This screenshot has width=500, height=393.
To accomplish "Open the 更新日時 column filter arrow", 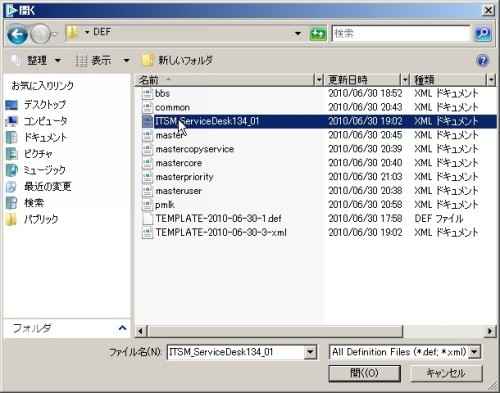I will 405,80.
